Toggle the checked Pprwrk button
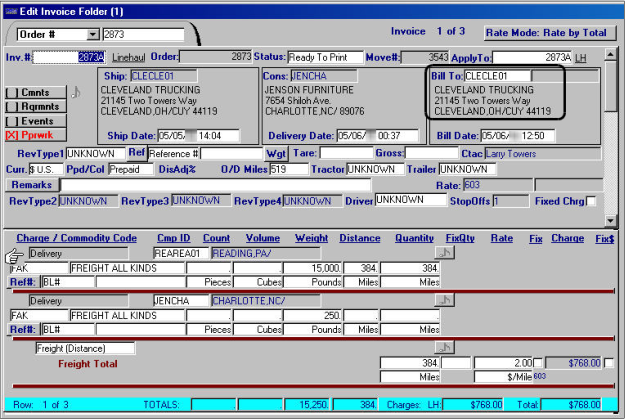Image resolution: width=626 pixels, height=419 pixels. point(36,135)
